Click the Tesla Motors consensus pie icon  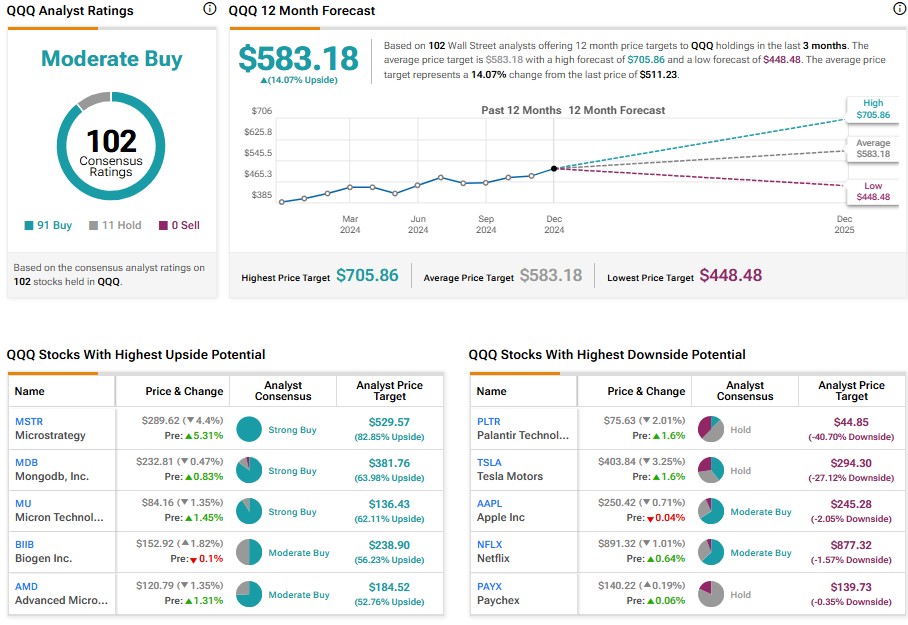click(x=710, y=471)
